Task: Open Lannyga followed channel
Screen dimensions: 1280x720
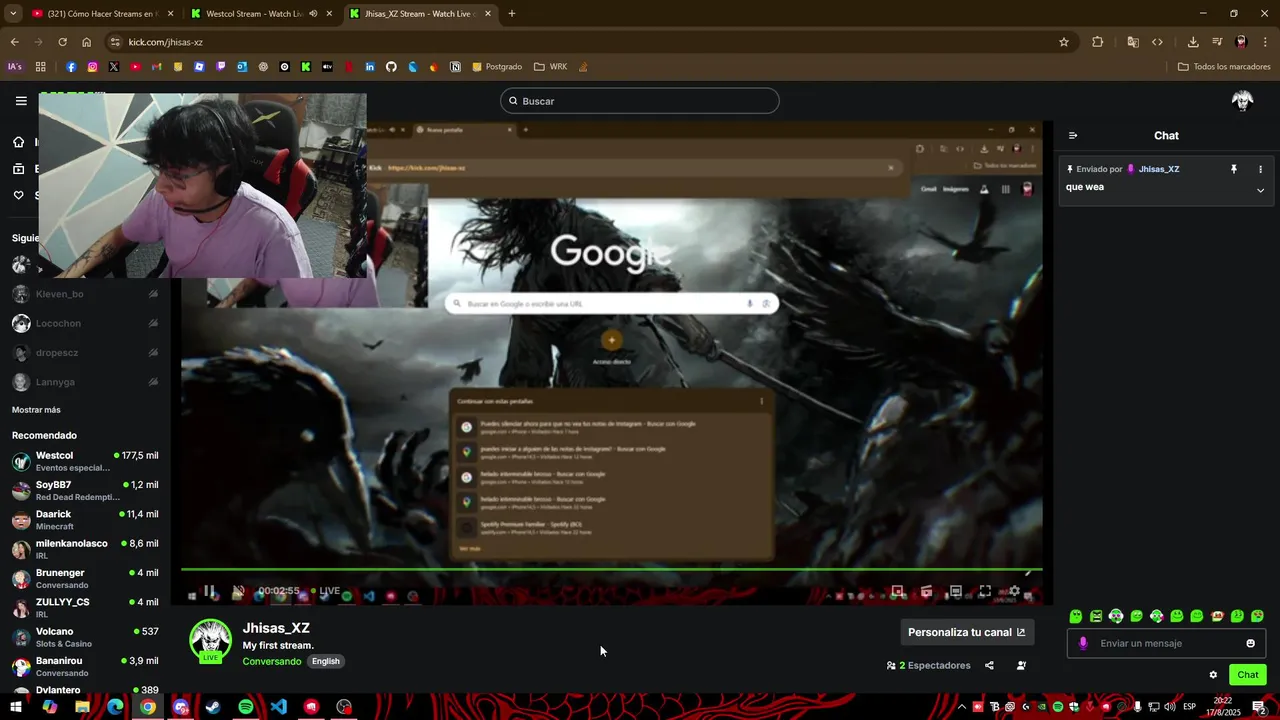Action: click(85, 382)
